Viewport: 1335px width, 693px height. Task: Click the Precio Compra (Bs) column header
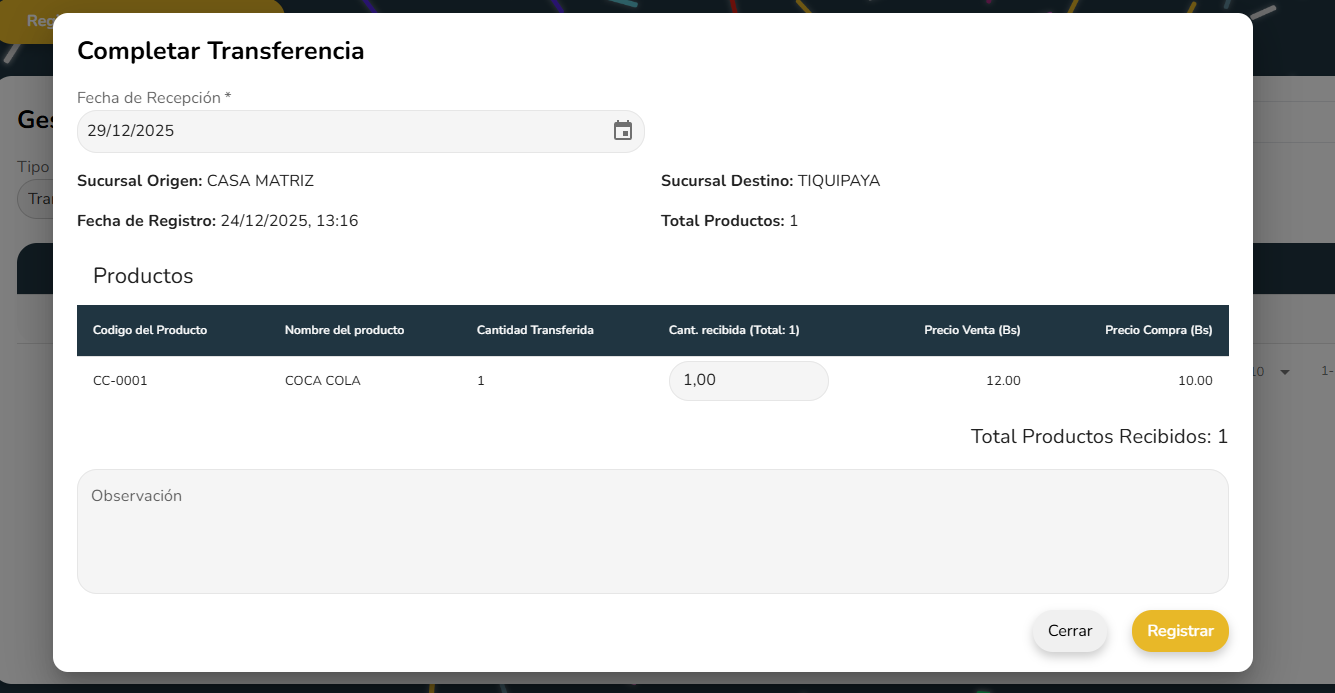(1158, 330)
